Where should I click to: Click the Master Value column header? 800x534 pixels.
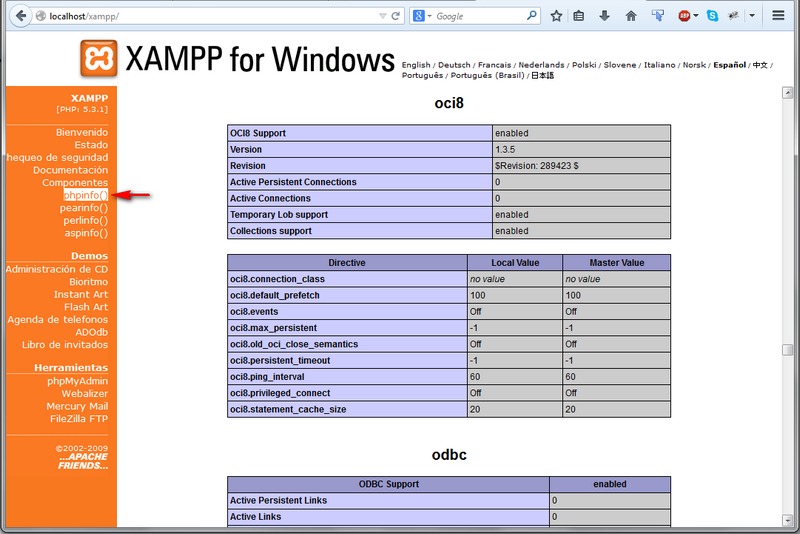(616, 263)
